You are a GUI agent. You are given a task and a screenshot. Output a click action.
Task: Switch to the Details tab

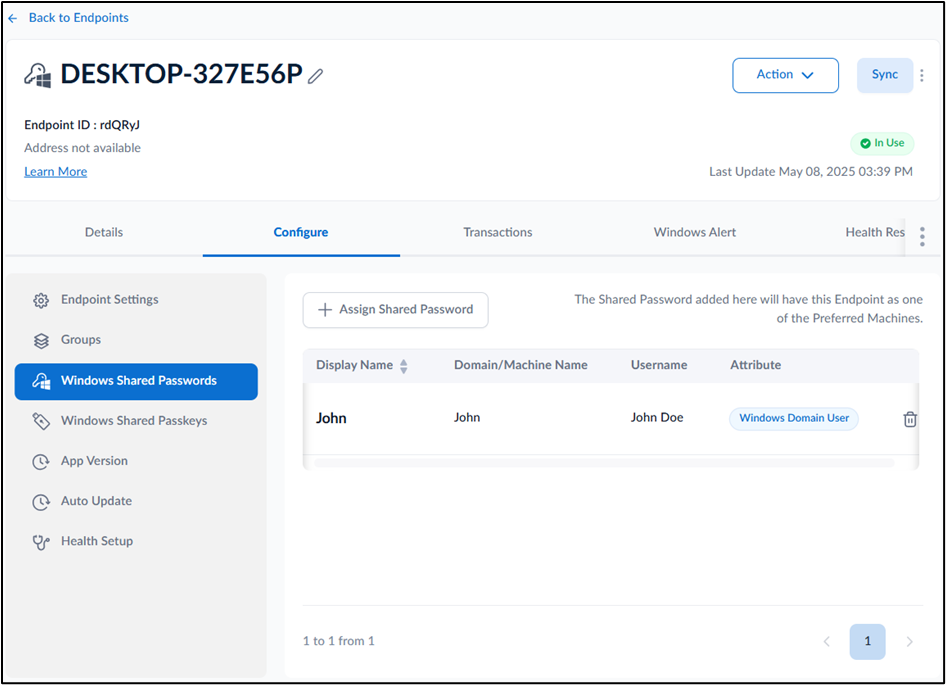(104, 232)
